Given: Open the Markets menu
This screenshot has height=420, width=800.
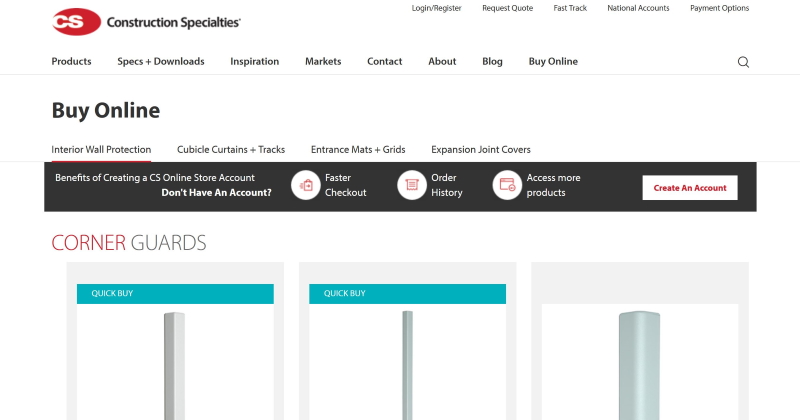Looking at the screenshot, I should point(323,61).
